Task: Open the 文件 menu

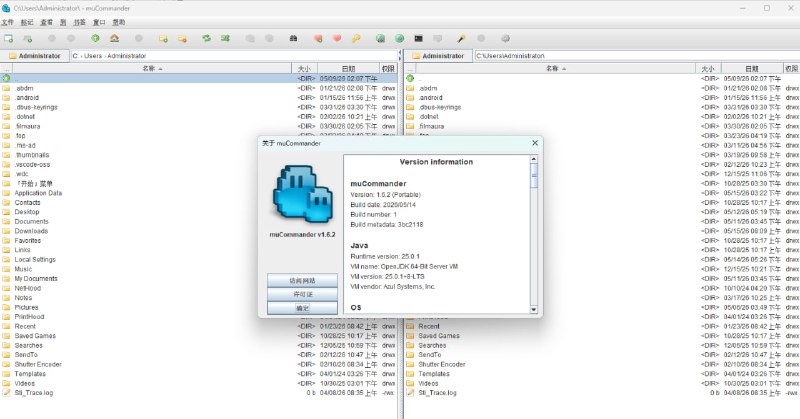Action: (x=7, y=22)
